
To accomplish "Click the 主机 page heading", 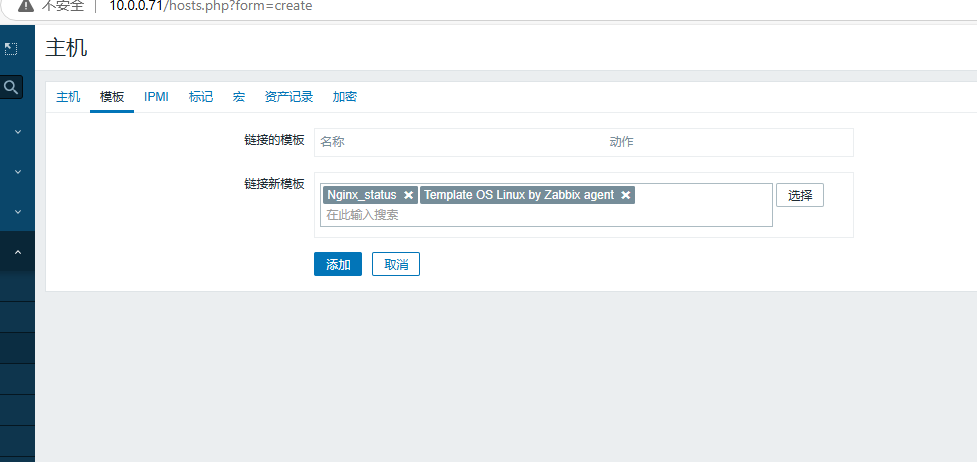I will pos(67,47).
